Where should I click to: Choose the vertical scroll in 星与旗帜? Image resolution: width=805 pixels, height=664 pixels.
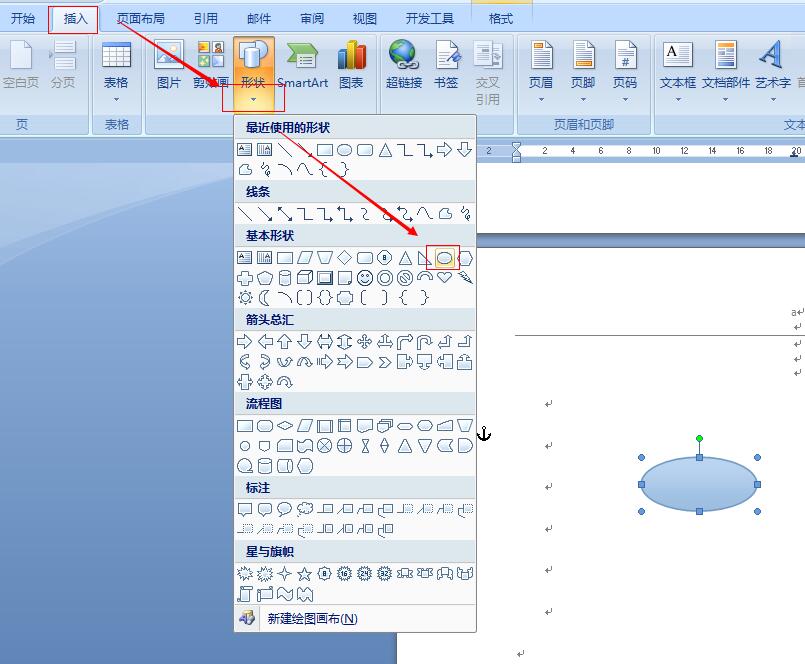point(245,594)
